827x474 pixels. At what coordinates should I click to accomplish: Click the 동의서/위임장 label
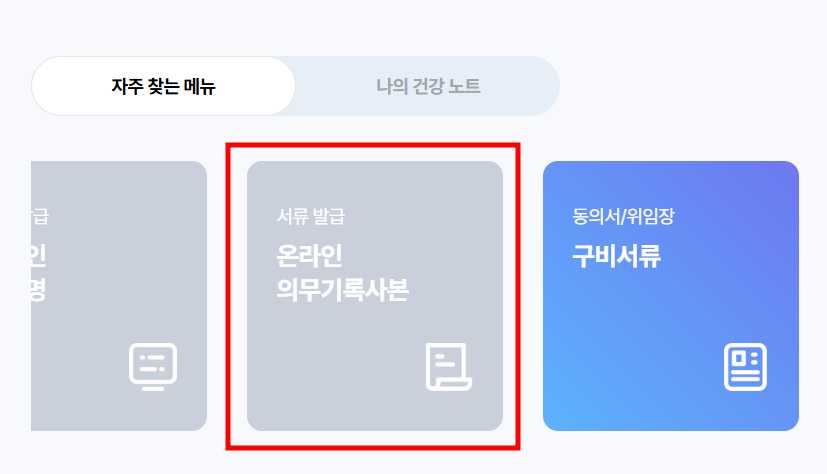[623, 216]
